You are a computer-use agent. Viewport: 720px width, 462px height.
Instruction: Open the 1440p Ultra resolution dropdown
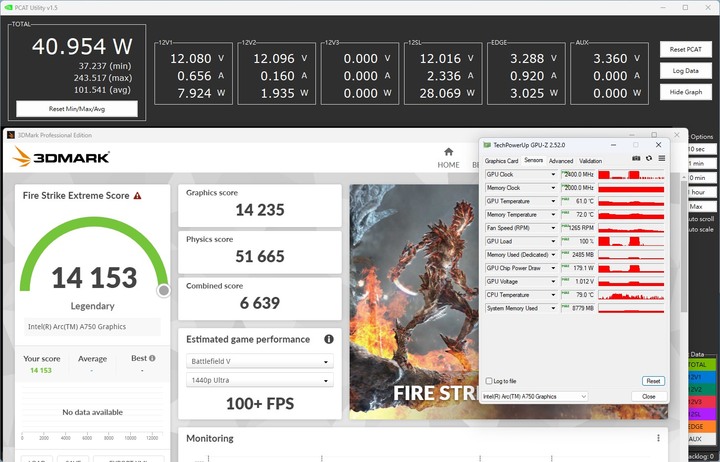click(260, 380)
